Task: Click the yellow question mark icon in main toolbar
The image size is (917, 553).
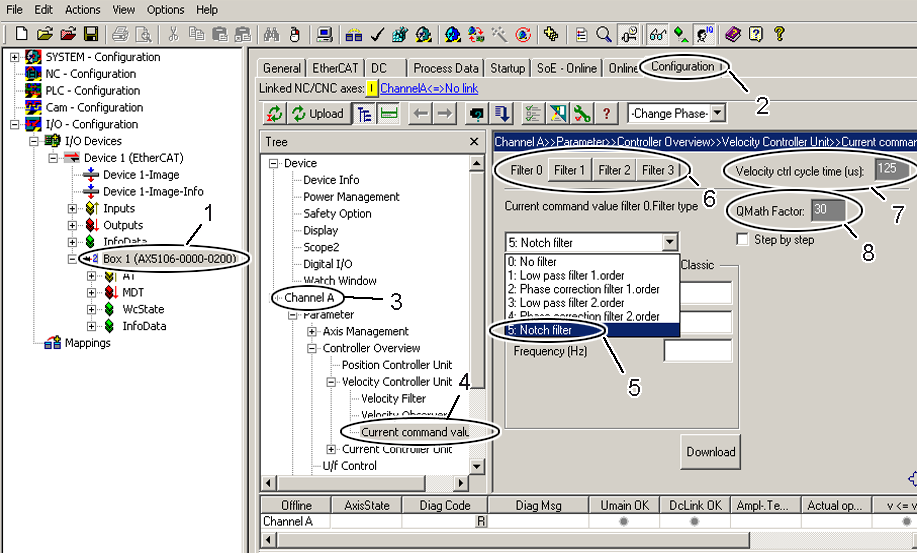Action: click(x=778, y=34)
